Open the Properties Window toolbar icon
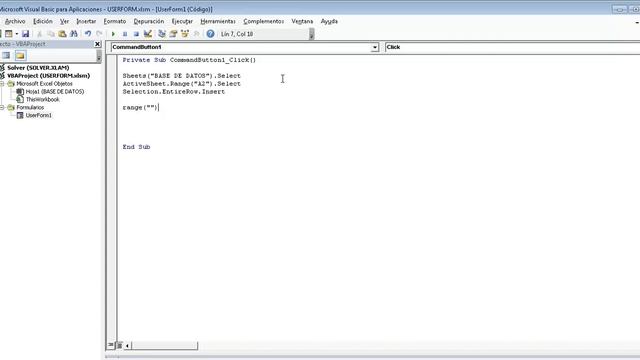Viewport: 640px width, 360px height. 173,34
